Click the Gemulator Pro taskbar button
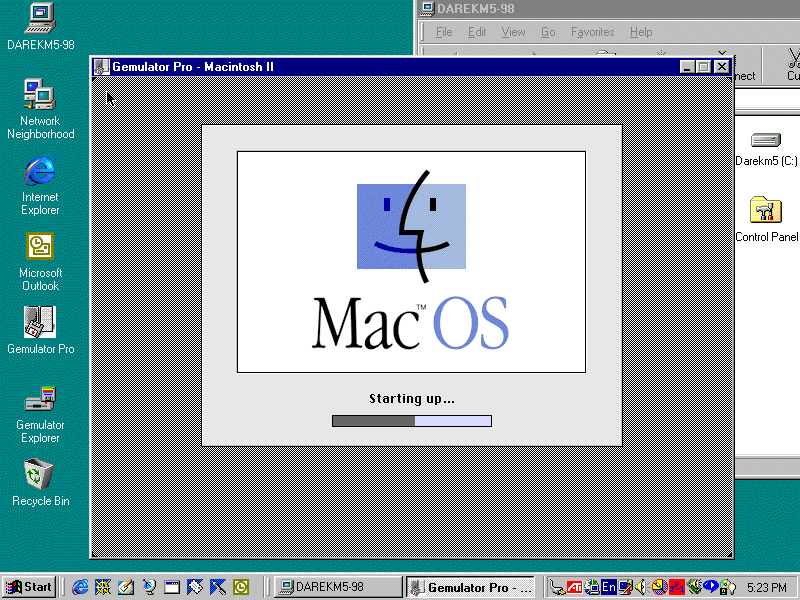This screenshot has height=600, width=800. [472, 587]
